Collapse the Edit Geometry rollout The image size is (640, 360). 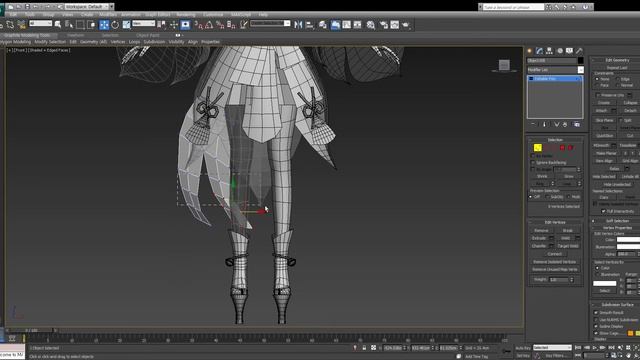pos(617,60)
